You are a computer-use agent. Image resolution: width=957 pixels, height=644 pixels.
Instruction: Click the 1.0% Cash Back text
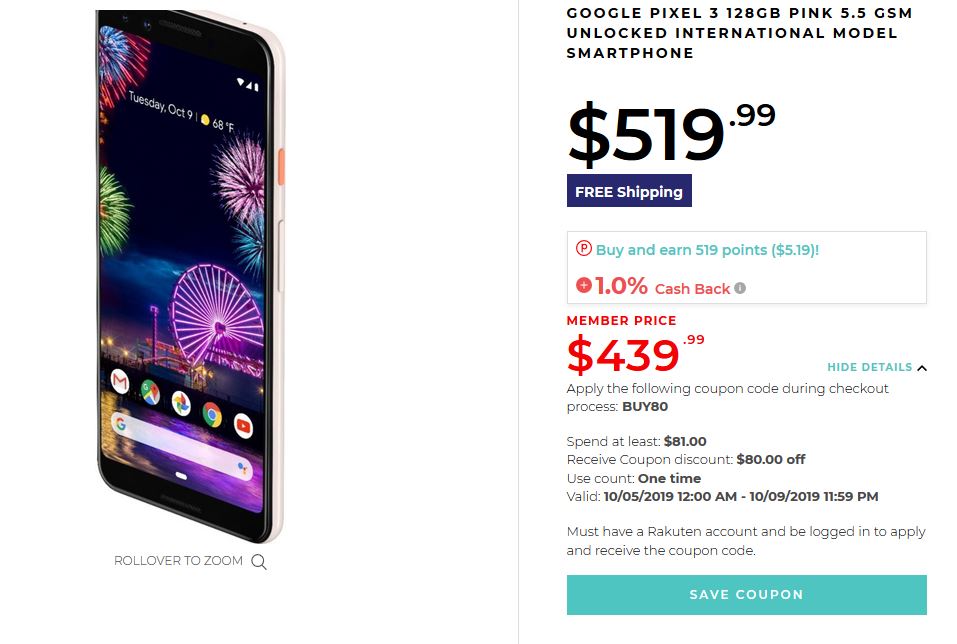point(662,286)
